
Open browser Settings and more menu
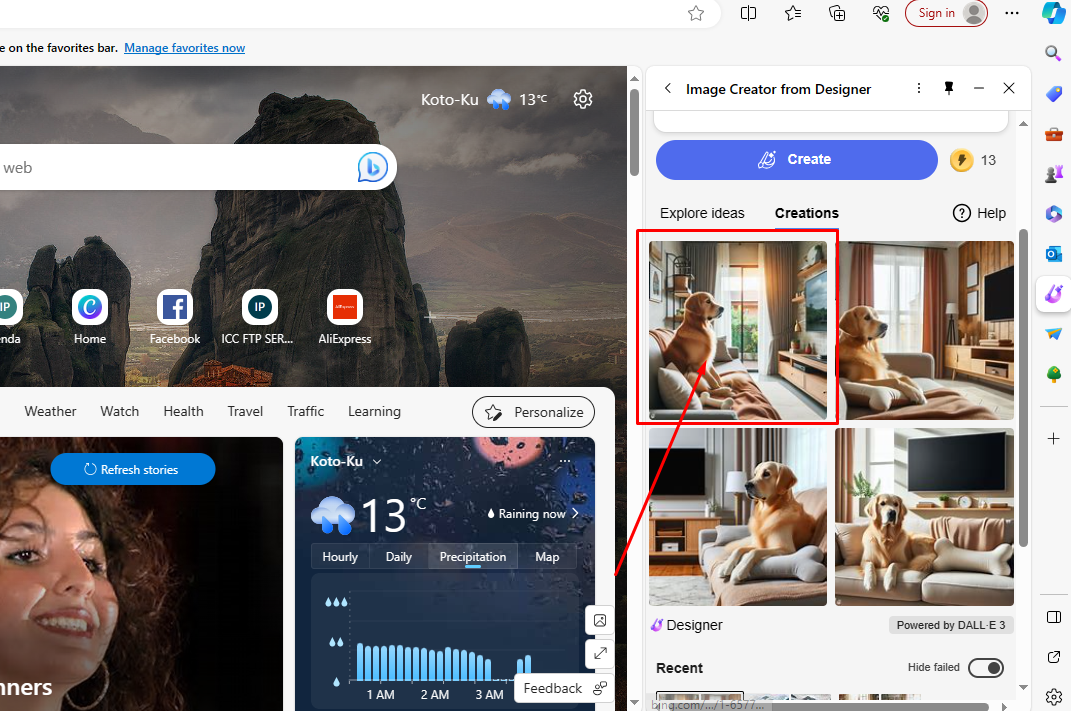coord(1012,13)
